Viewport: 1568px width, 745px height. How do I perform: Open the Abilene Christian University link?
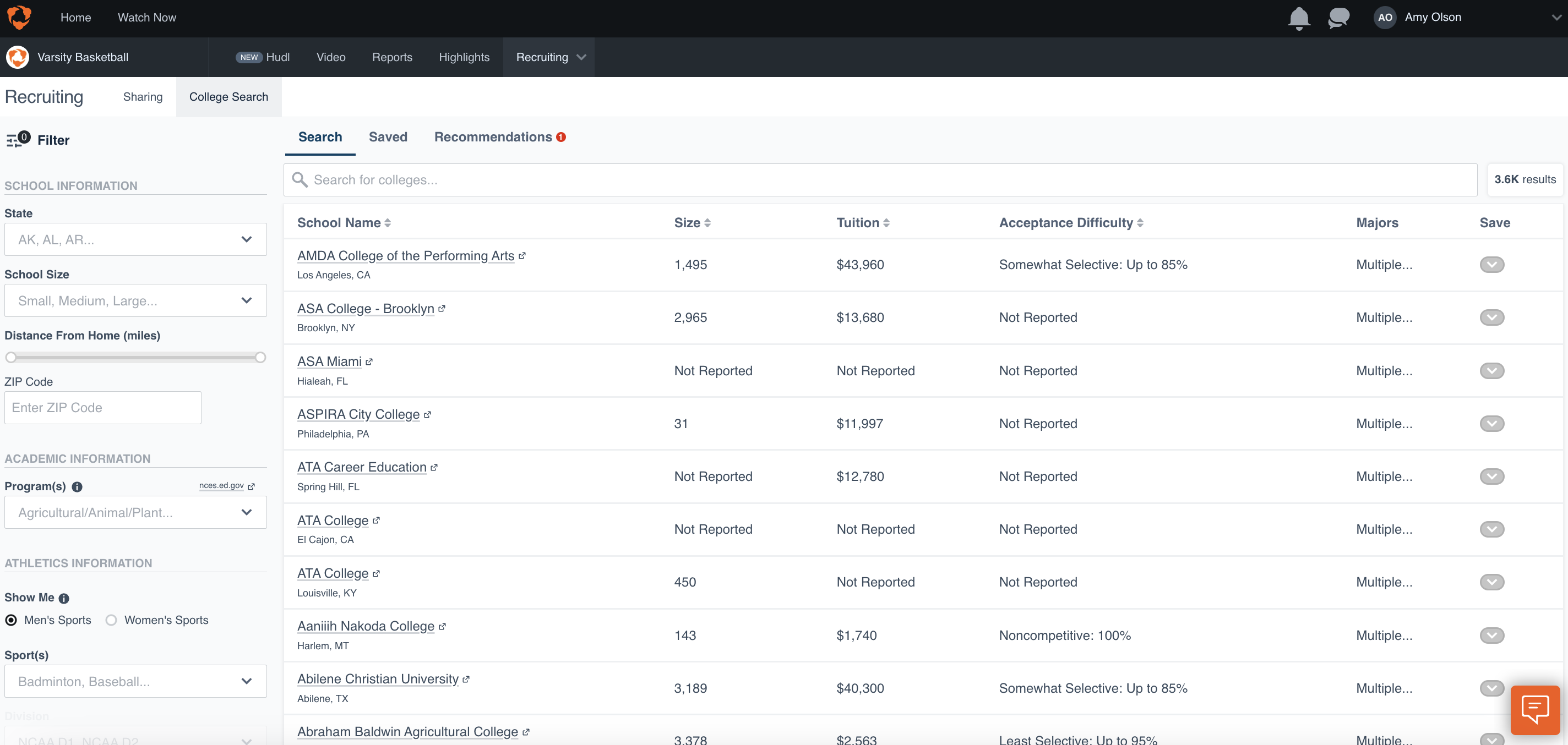(377, 679)
